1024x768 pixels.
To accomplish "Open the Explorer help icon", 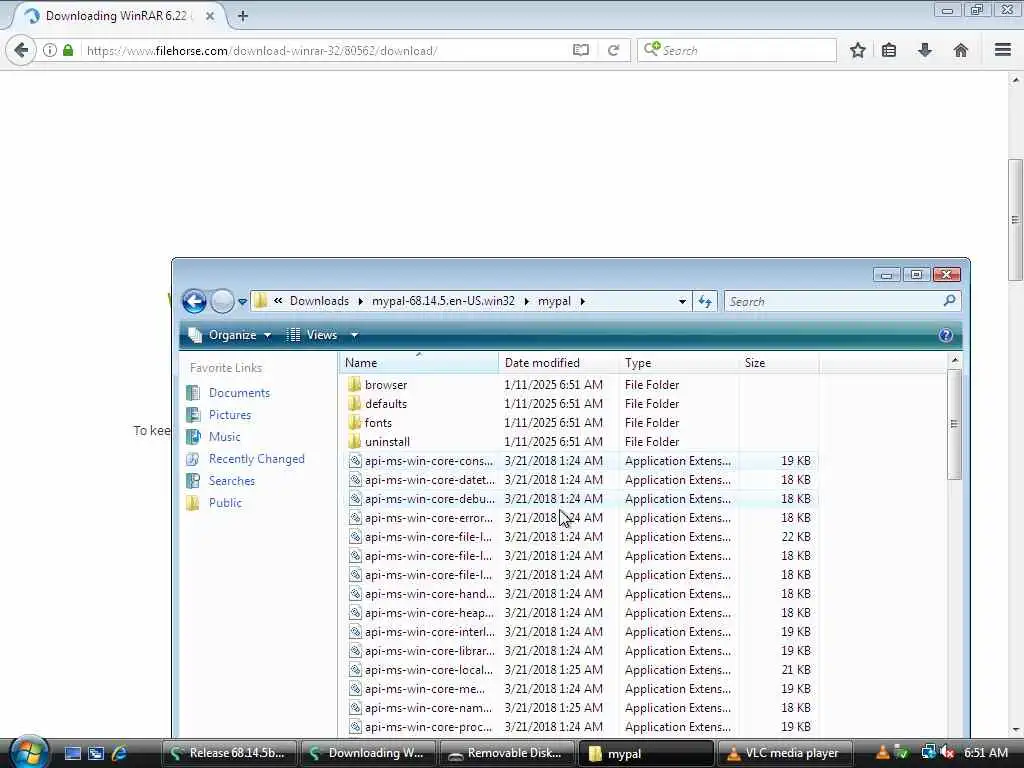I will coord(945,335).
